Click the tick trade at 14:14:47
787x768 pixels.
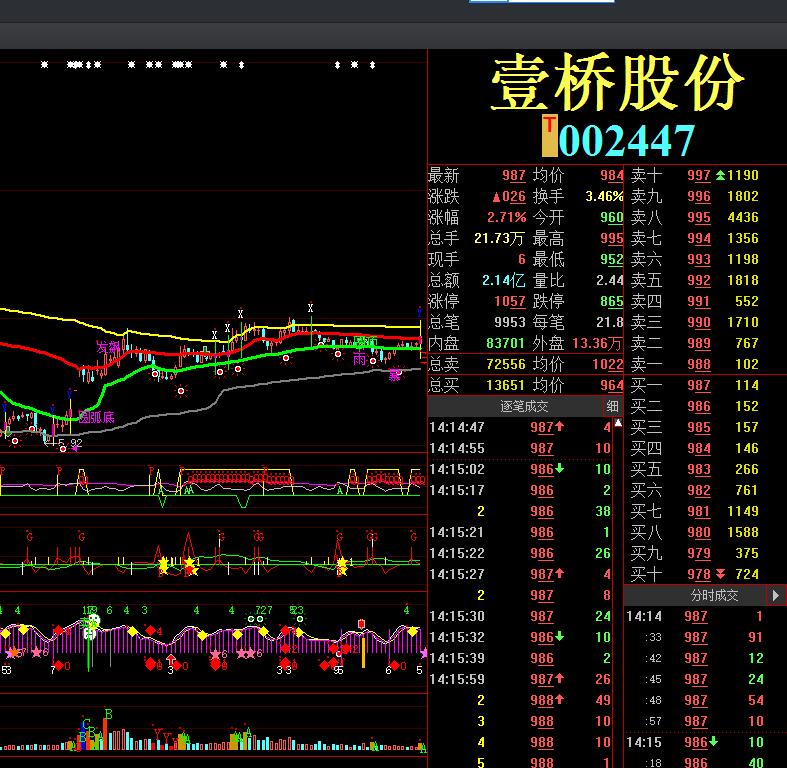pyautogui.click(x=520, y=427)
